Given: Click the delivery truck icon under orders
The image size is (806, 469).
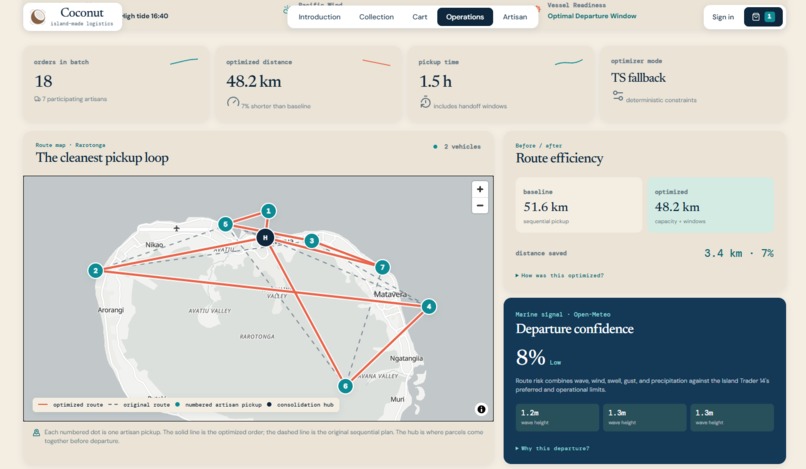Looking at the screenshot, I should [37, 99].
